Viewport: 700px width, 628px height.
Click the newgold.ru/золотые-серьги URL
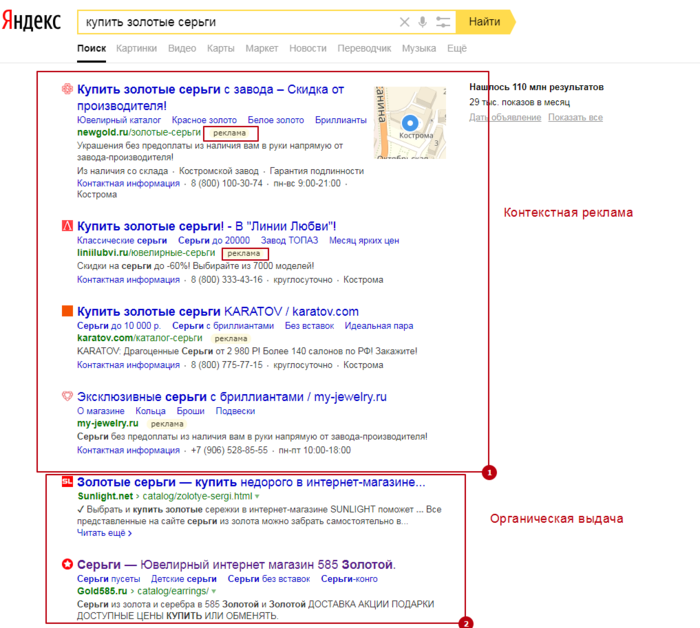point(139,133)
